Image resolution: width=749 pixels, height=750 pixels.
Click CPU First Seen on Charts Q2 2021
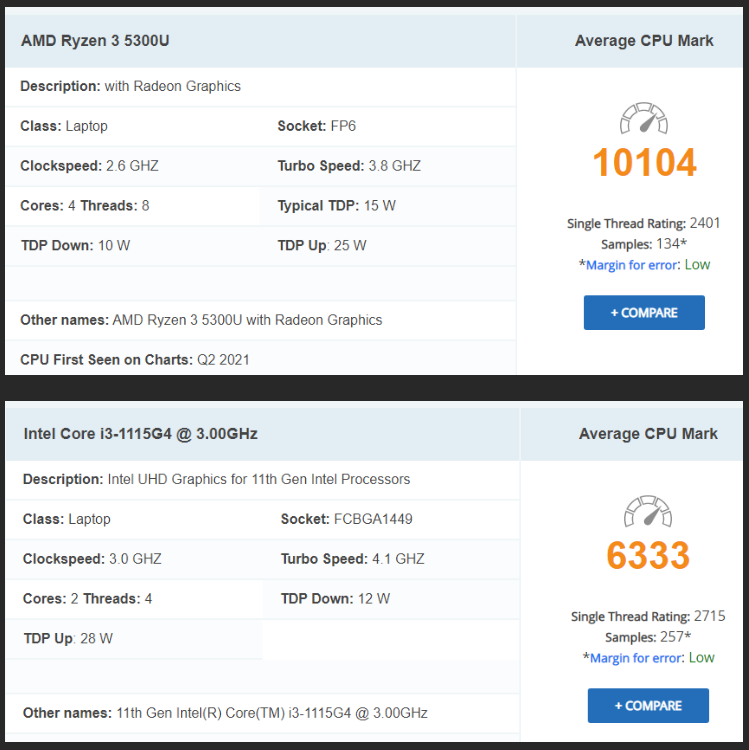tap(135, 359)
